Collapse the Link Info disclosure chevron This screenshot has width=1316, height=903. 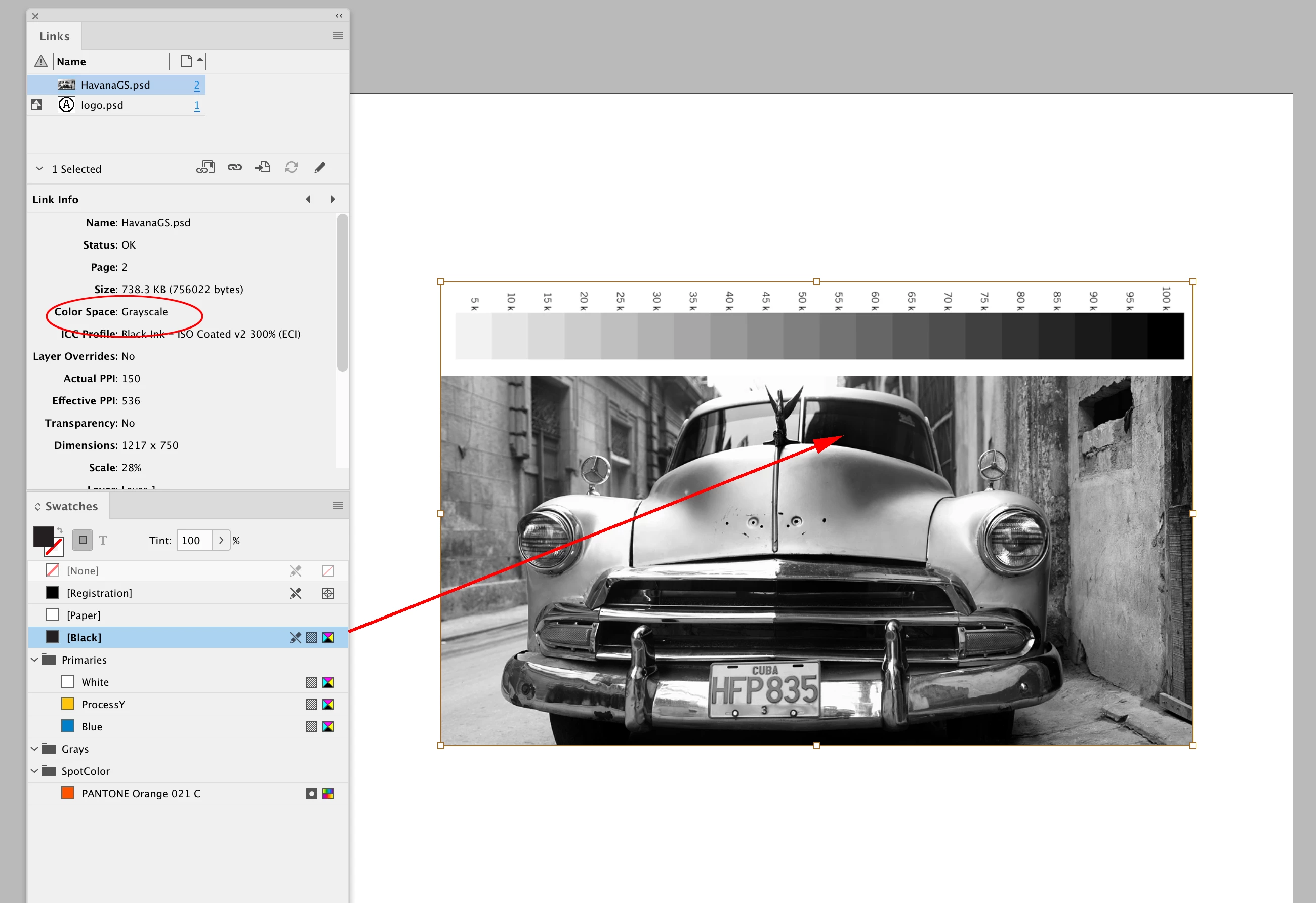click(39, 169)
